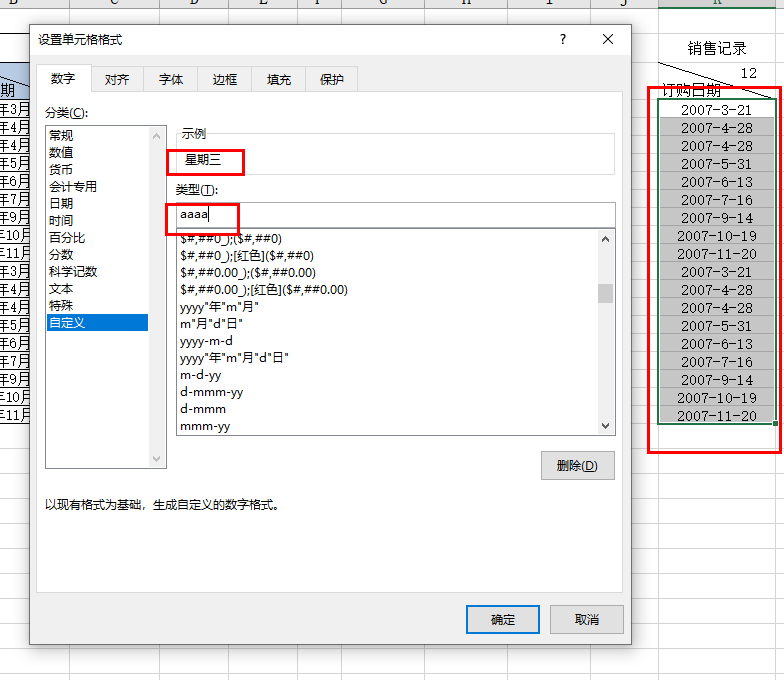Image resolution: width=784 pixels, height=680 pixels.
Task: Select the 保护 tab
Action: [x=331, y=80]
